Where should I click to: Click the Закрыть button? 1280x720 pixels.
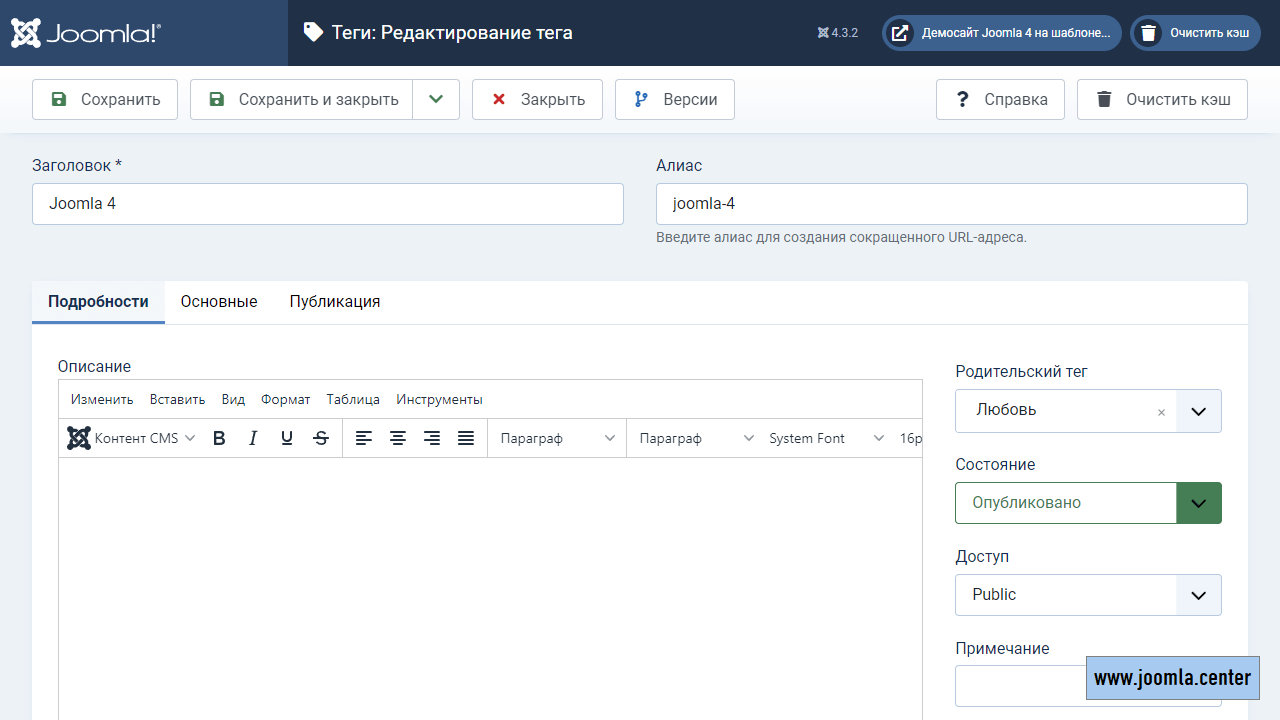pyautogui.click(x=537, y=99)
